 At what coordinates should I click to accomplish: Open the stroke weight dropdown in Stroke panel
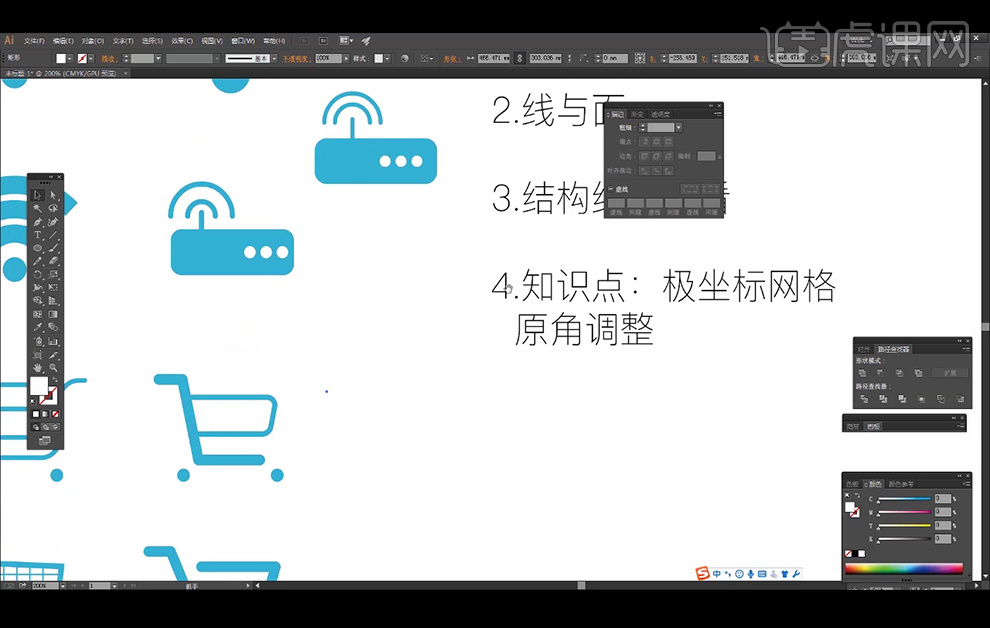pos(678,128)
